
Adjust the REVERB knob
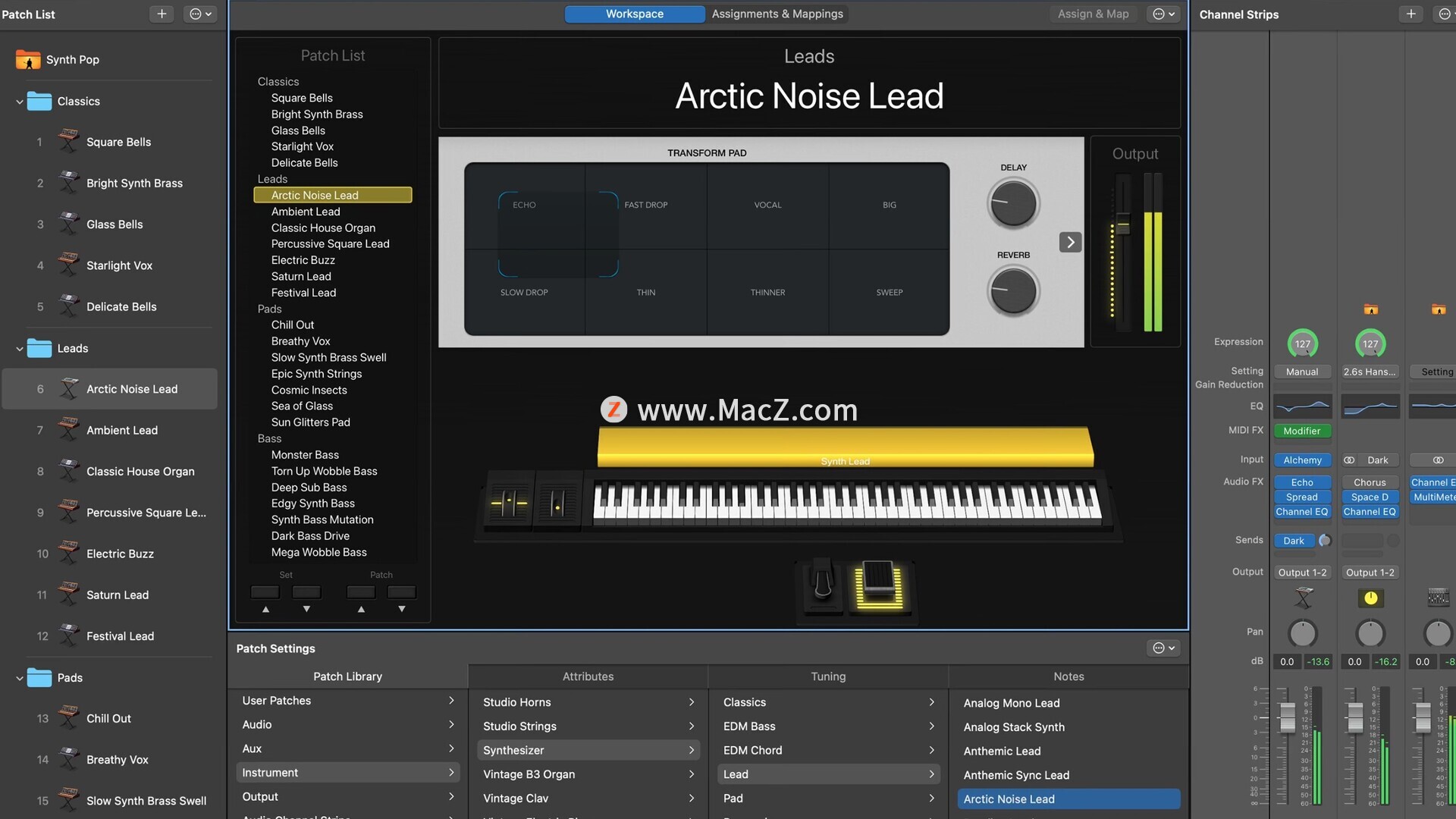point(1013,291)
